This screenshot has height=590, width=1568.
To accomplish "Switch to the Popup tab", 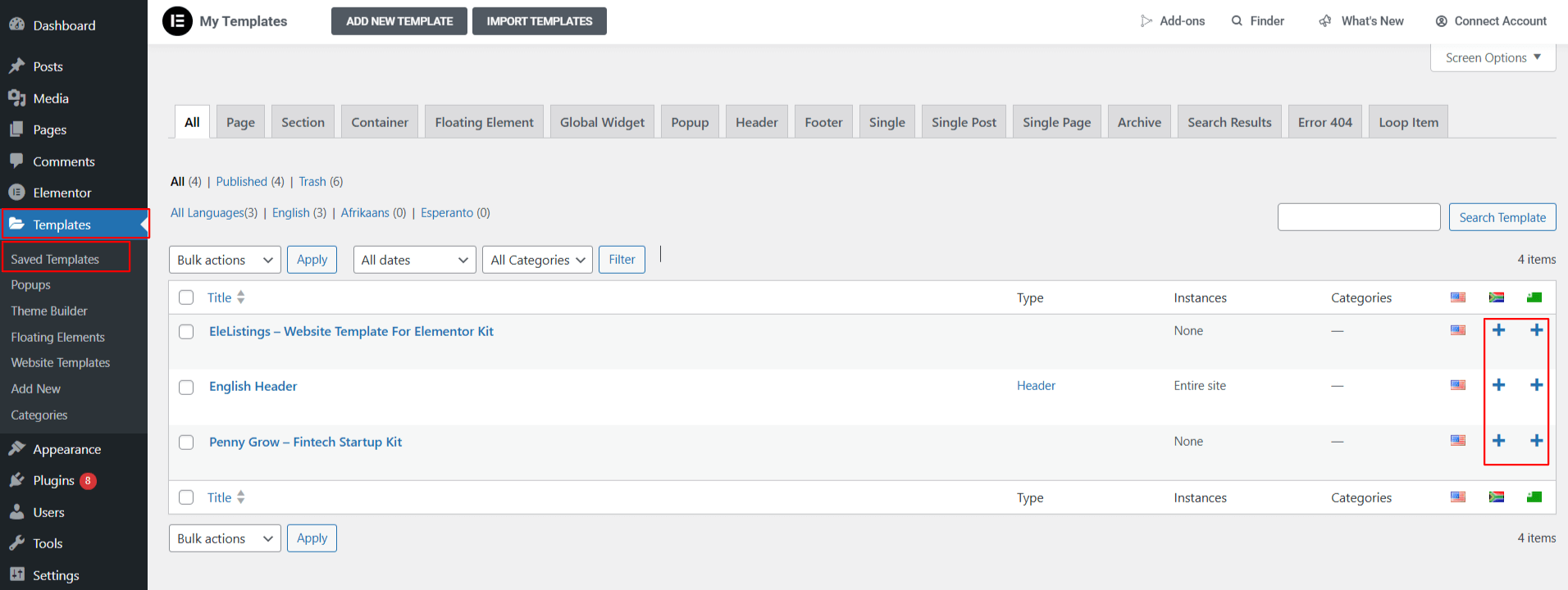I will [690, 122].
